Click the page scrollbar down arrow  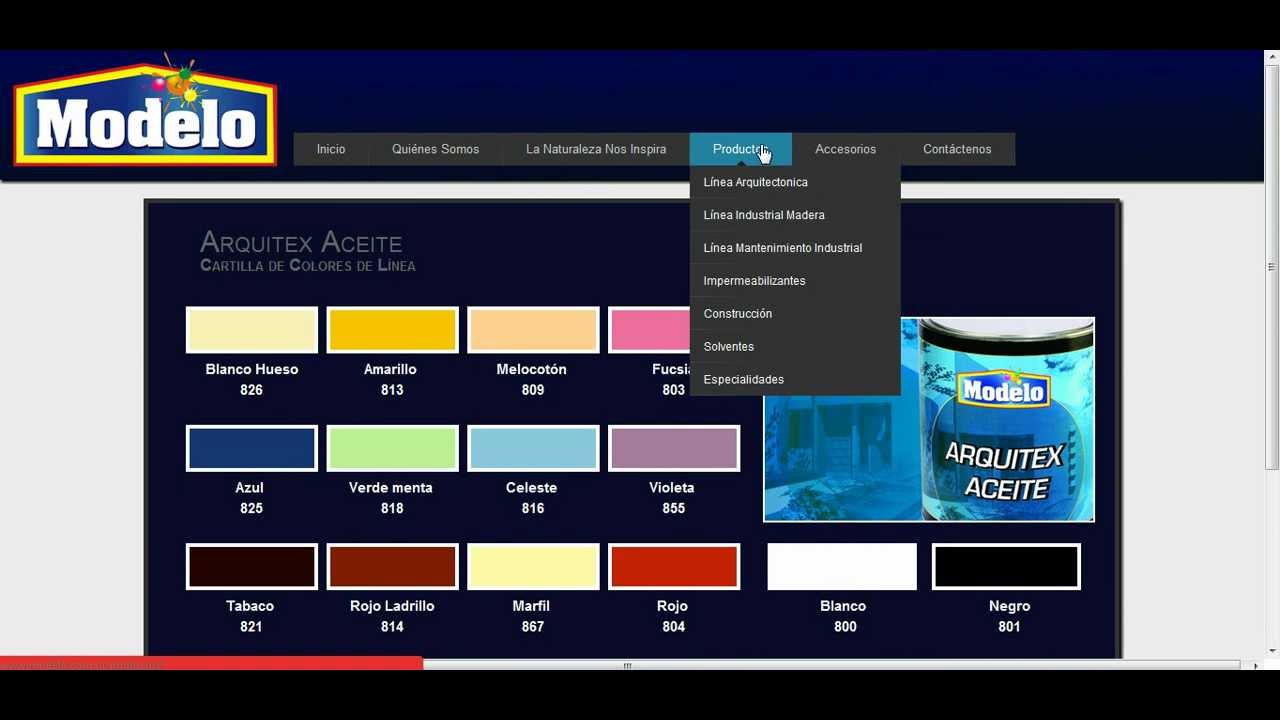(1272, 651)
